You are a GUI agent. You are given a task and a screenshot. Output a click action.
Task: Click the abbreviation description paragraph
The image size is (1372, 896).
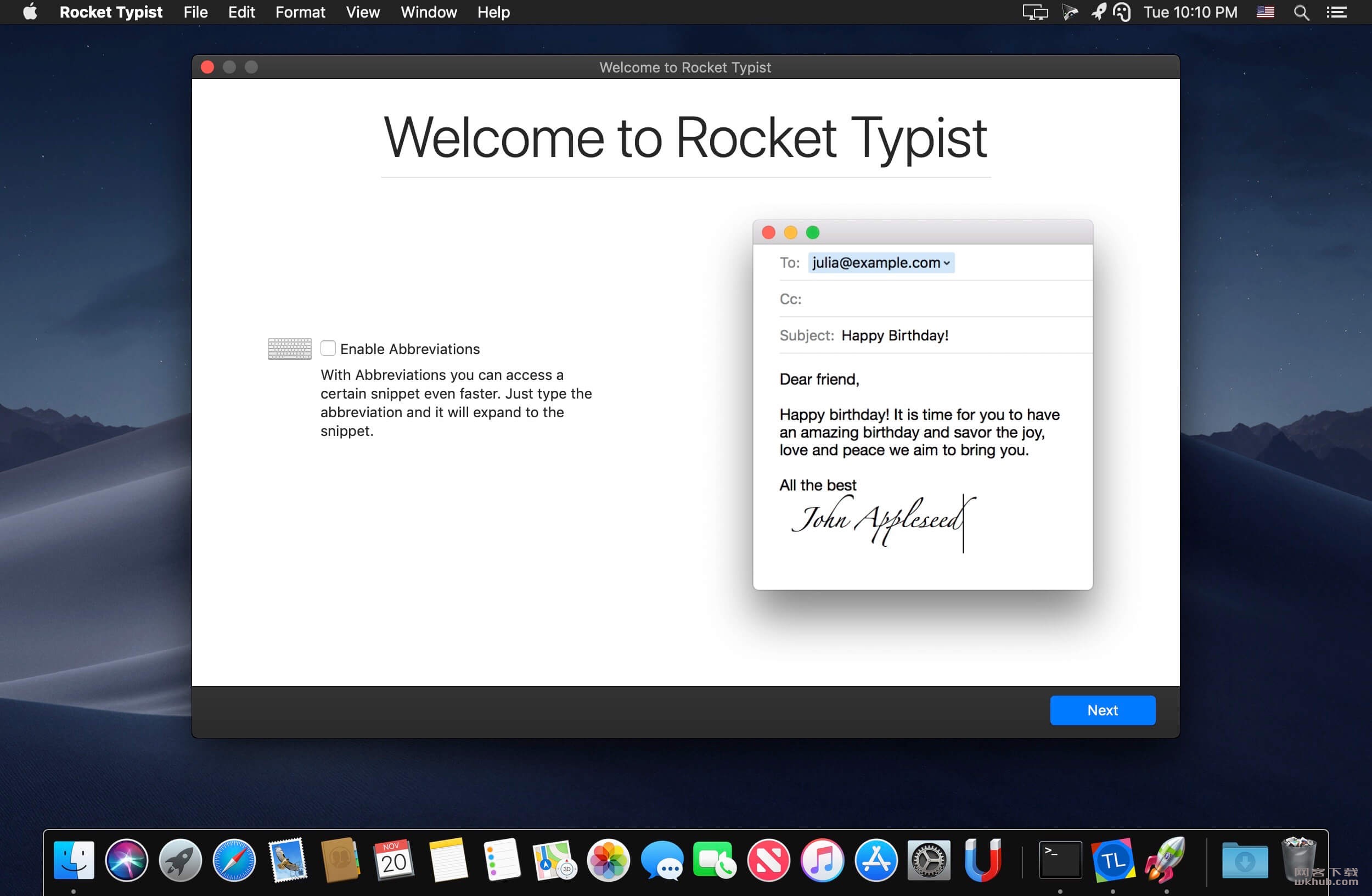tap(456, 402)
